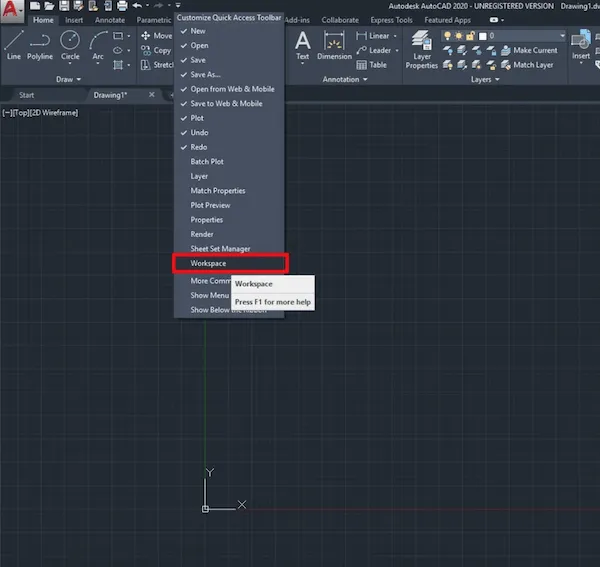
Task: Click the Match Layer button
Action: tap(533, 65)
